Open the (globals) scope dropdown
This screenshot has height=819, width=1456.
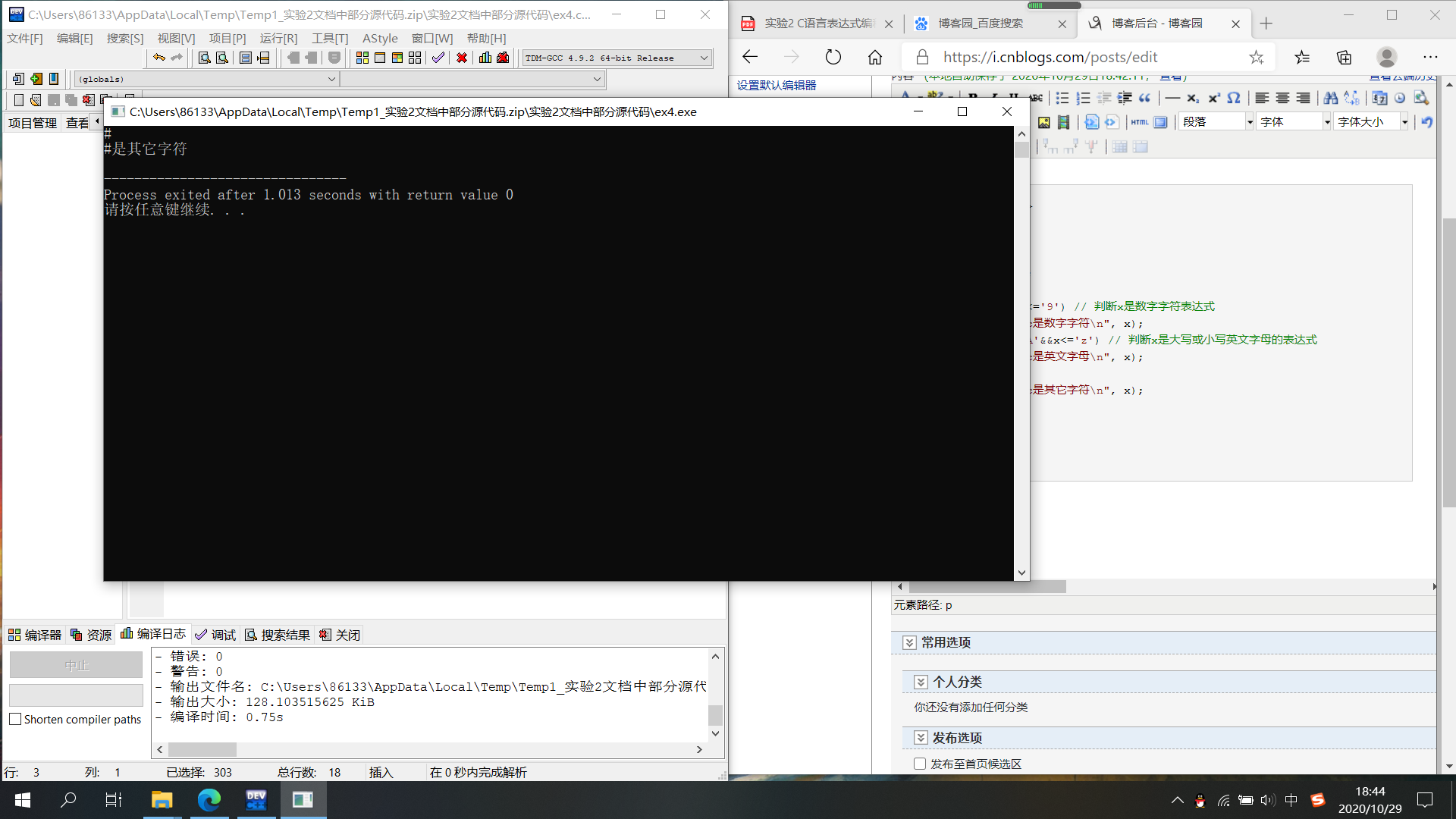[x=331, y=79]
